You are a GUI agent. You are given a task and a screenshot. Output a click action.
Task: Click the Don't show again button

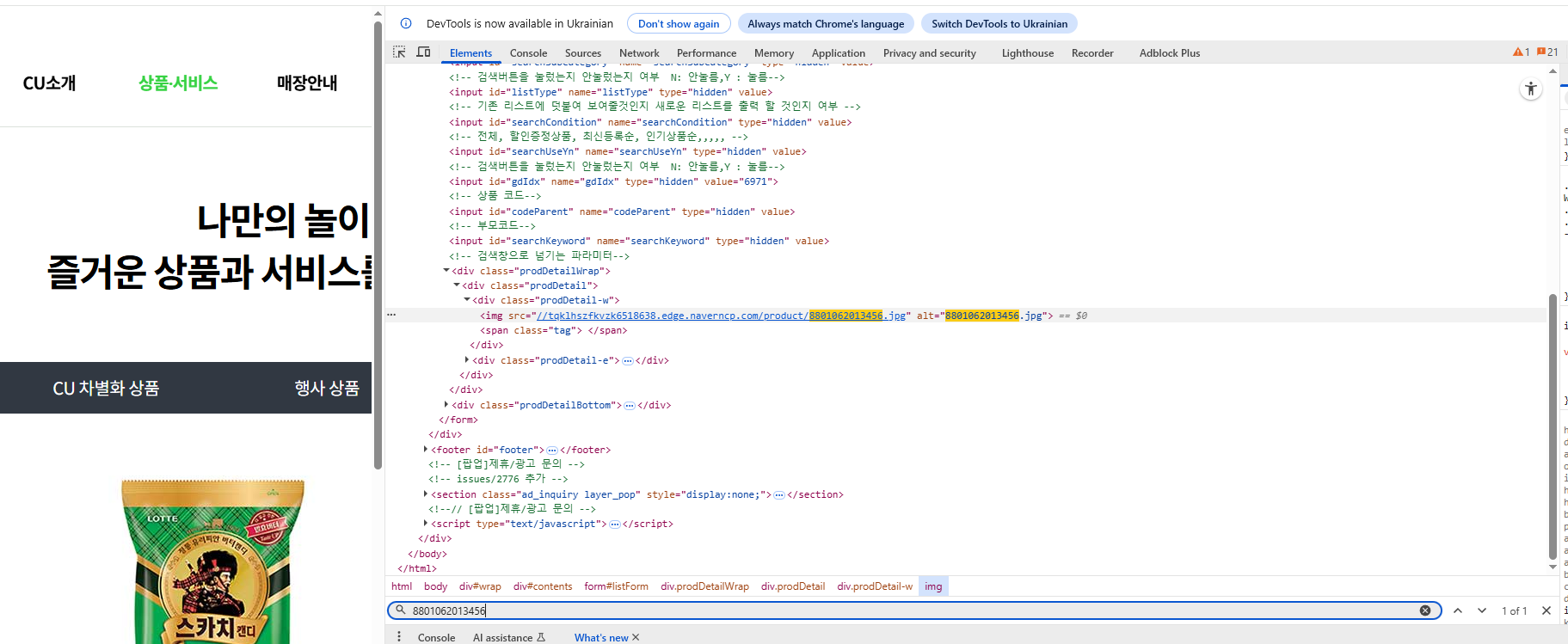tap(679, 23)
